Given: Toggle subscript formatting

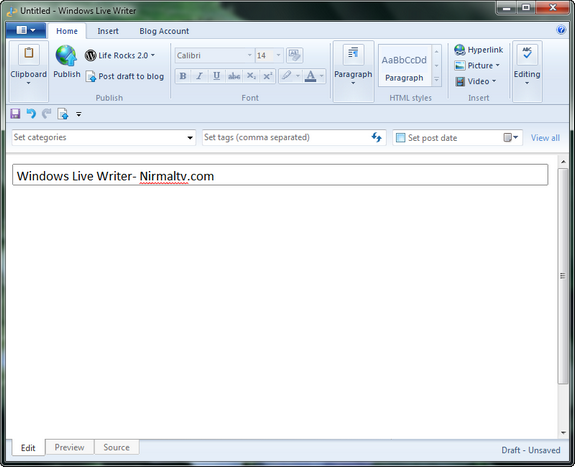Looking at the screenshot, I should [x=251, y=76].
